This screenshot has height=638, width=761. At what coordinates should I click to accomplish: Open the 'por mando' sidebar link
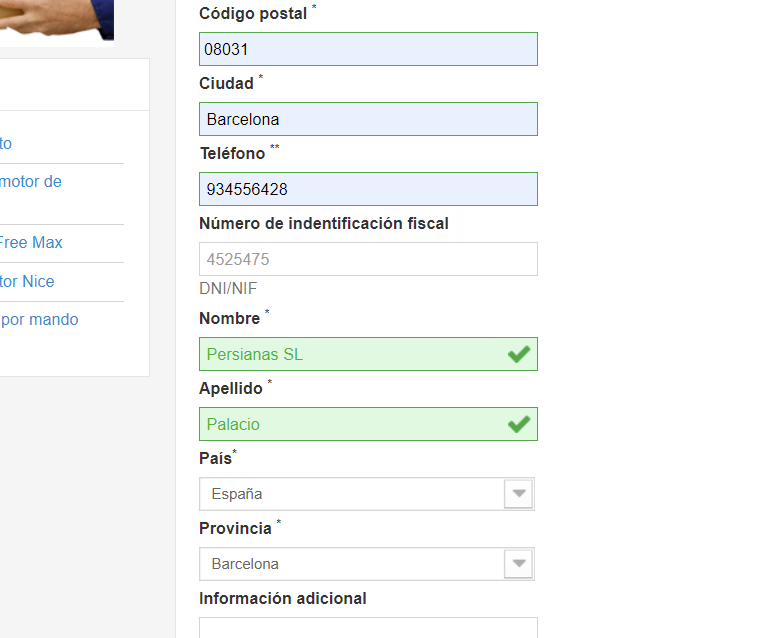coord(39,320)
